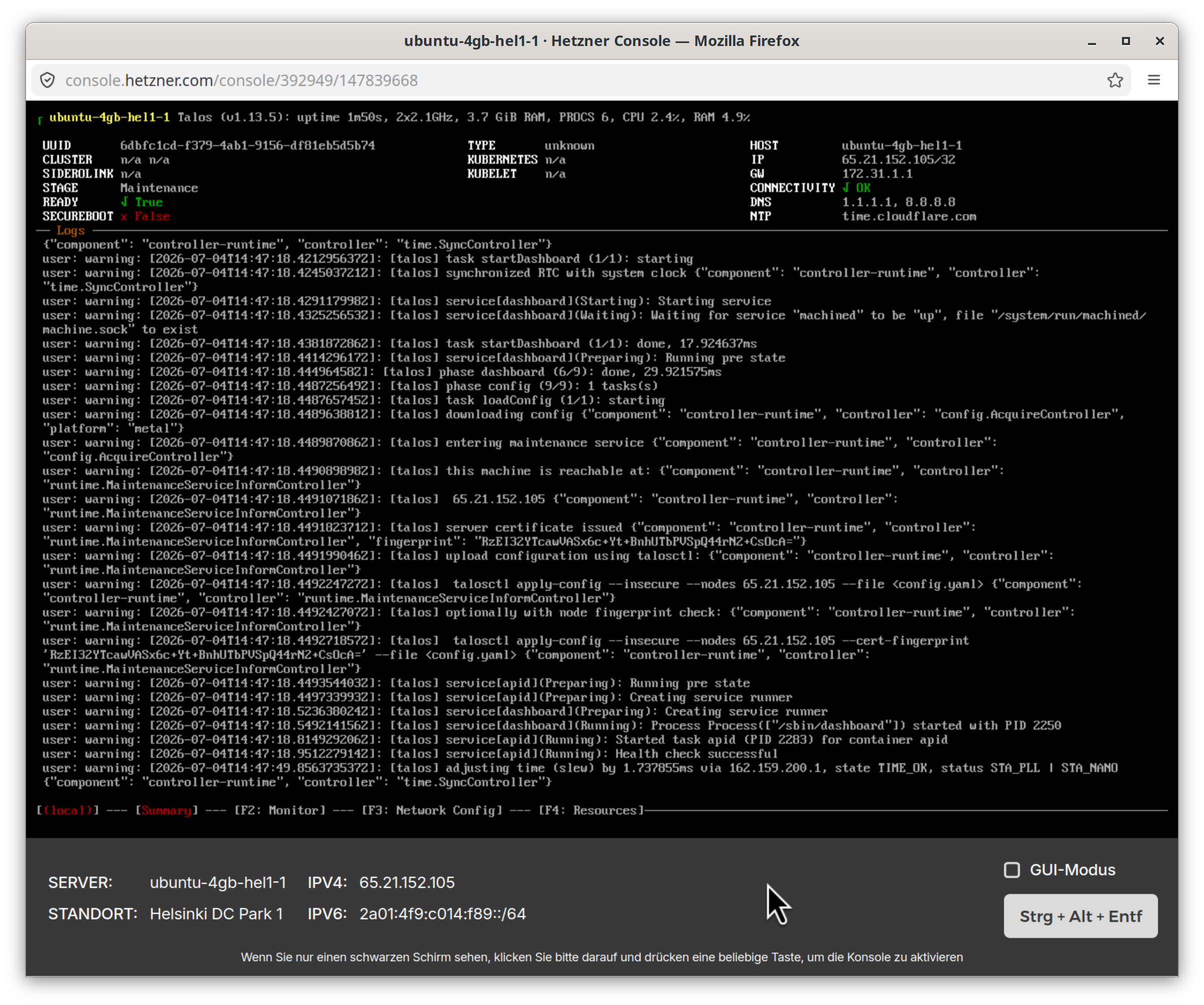The height and width of the screenshot is (1005, 1204).
Task: Enable the GUI-Modus checkbox
Action: [1011, 869]
